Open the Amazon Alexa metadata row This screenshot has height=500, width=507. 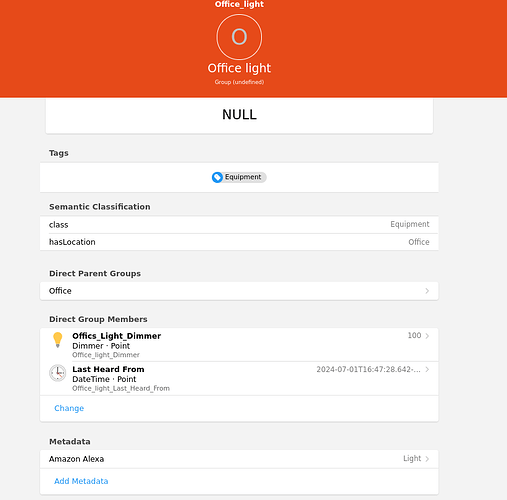pos(239,459)
